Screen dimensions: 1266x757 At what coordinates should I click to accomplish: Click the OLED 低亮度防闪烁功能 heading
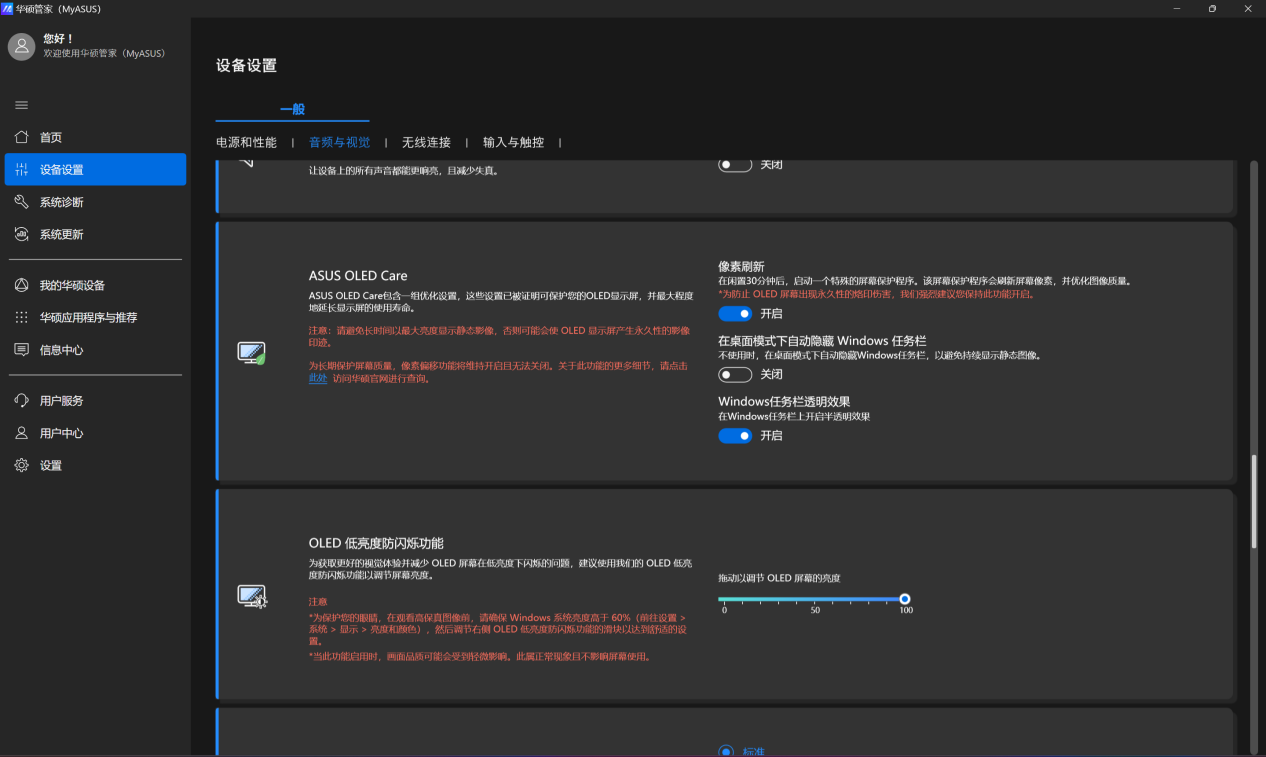tap(376, 543)
